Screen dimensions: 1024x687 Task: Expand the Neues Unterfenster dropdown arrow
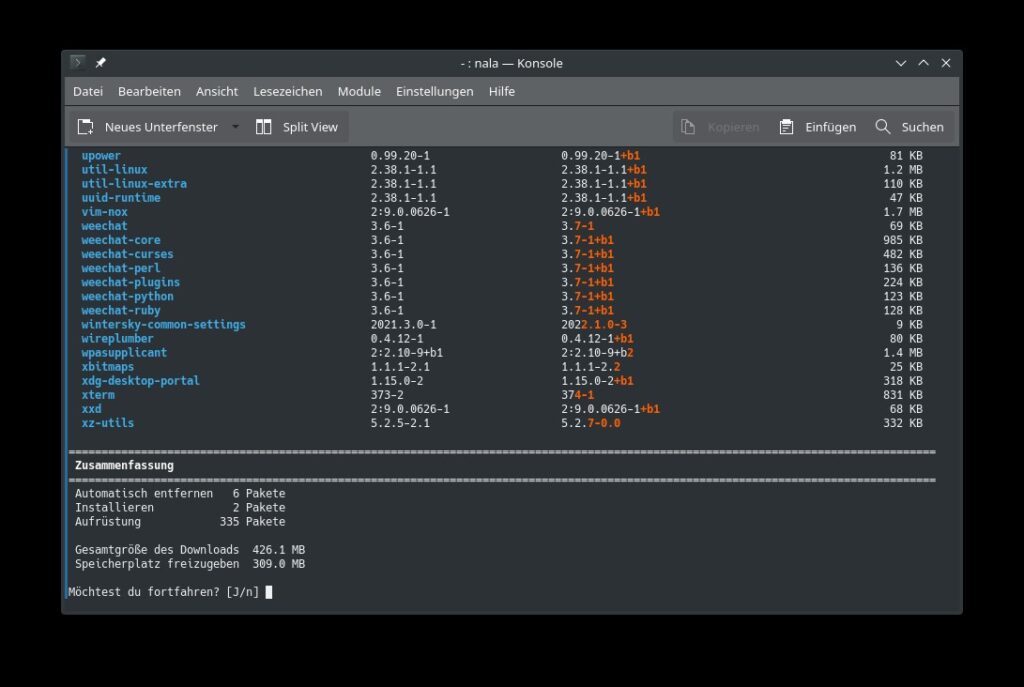click(x=235, y=127)
